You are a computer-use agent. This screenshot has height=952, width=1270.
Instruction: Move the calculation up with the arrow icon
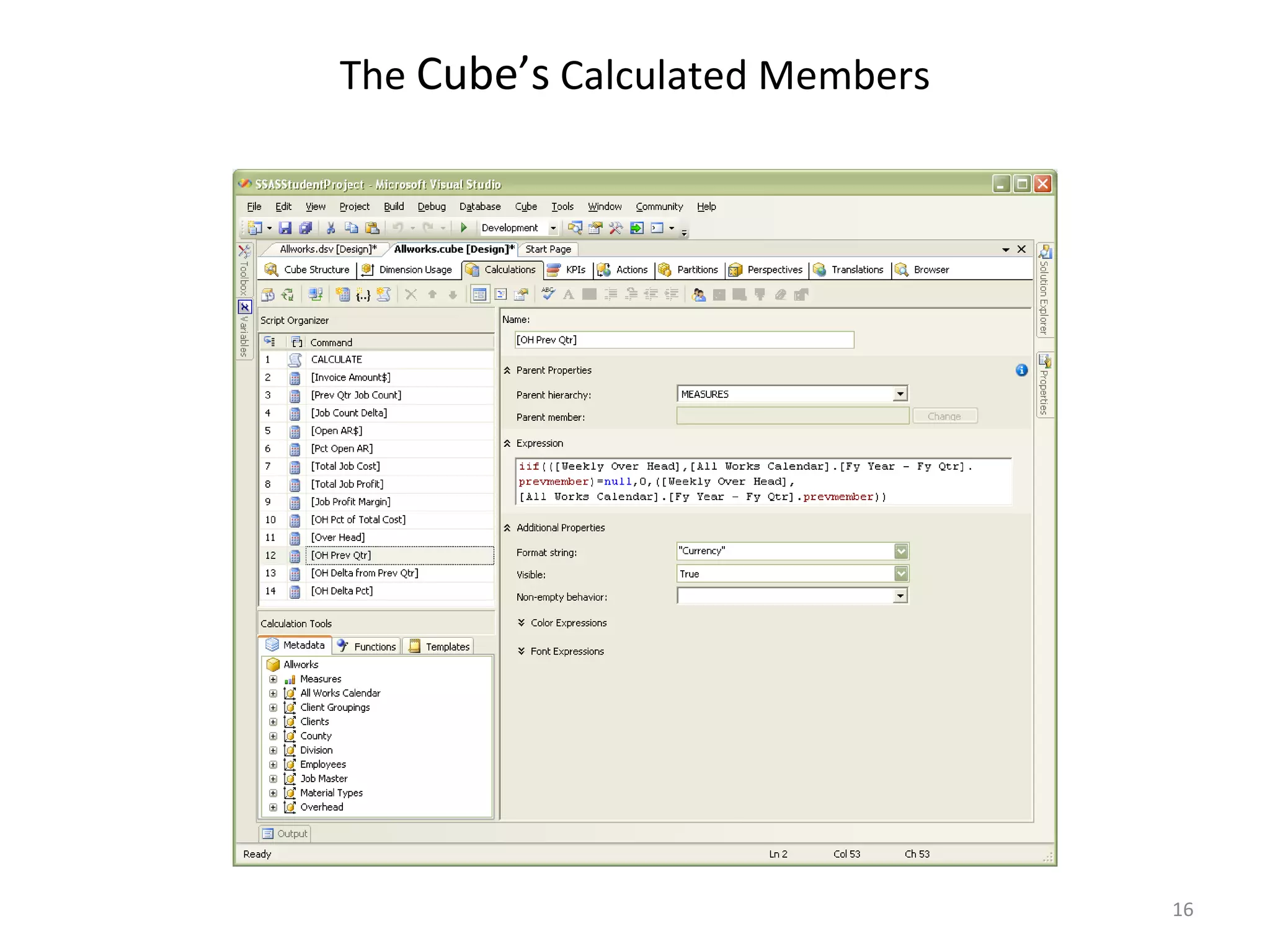[432, 295]
